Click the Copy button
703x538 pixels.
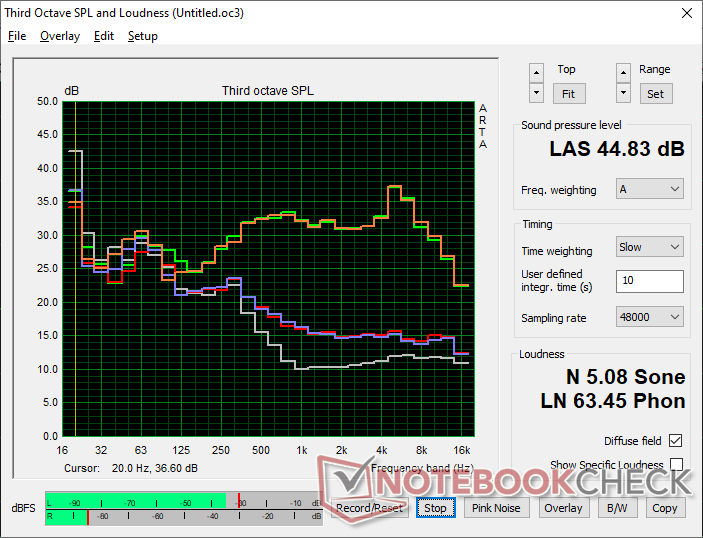pyautogui.click(x=665, y=508)
